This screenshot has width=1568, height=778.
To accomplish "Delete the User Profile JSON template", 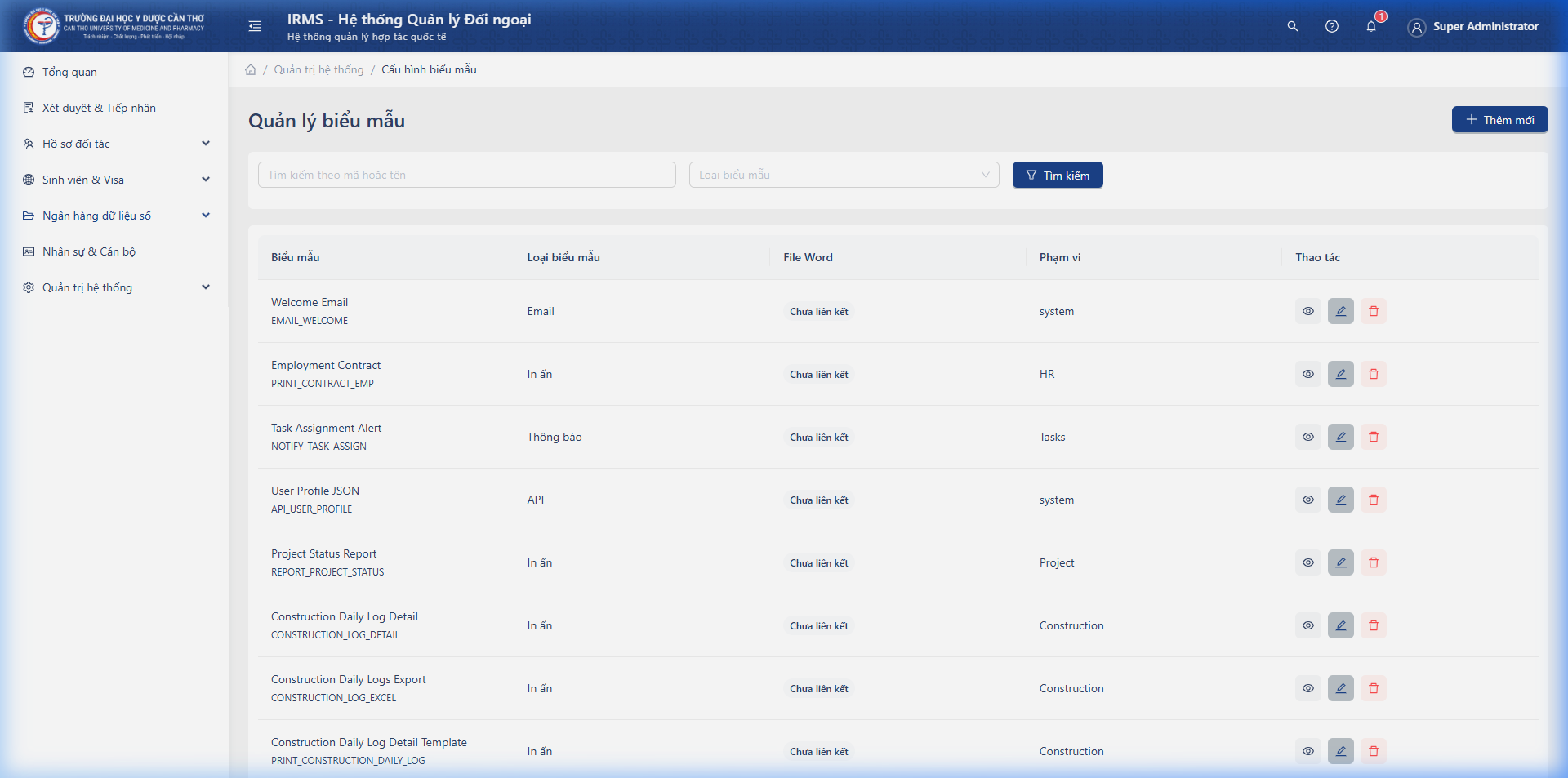I will [1373, 500].
